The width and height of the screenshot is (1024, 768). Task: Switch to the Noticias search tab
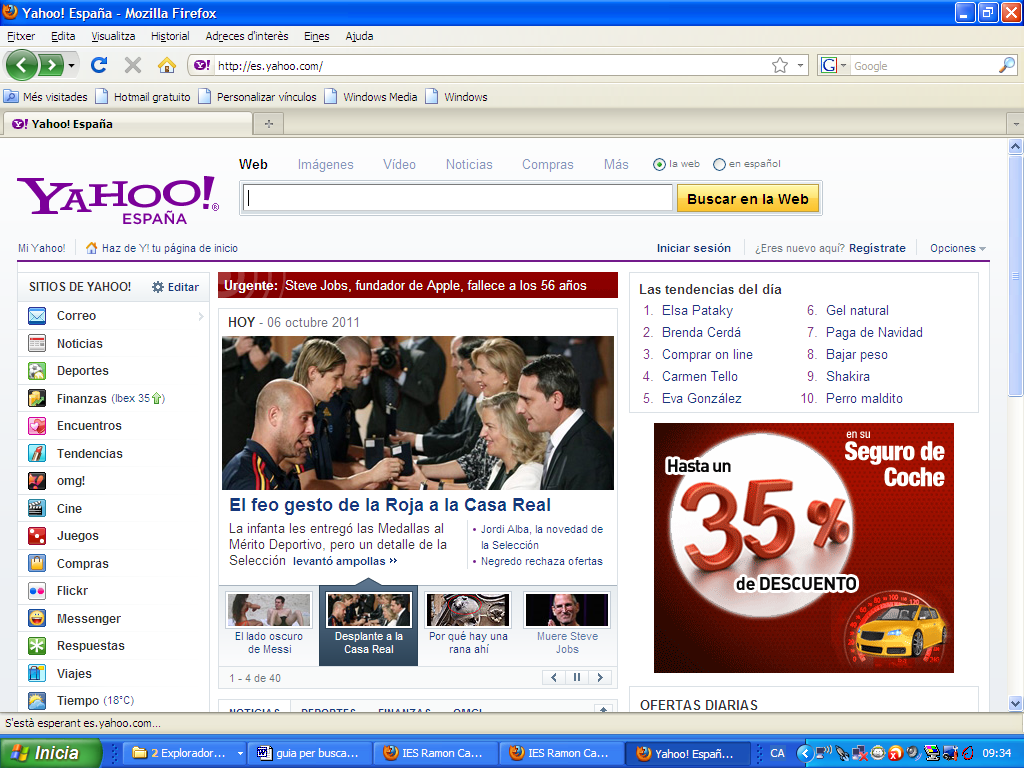click(469, 164)
